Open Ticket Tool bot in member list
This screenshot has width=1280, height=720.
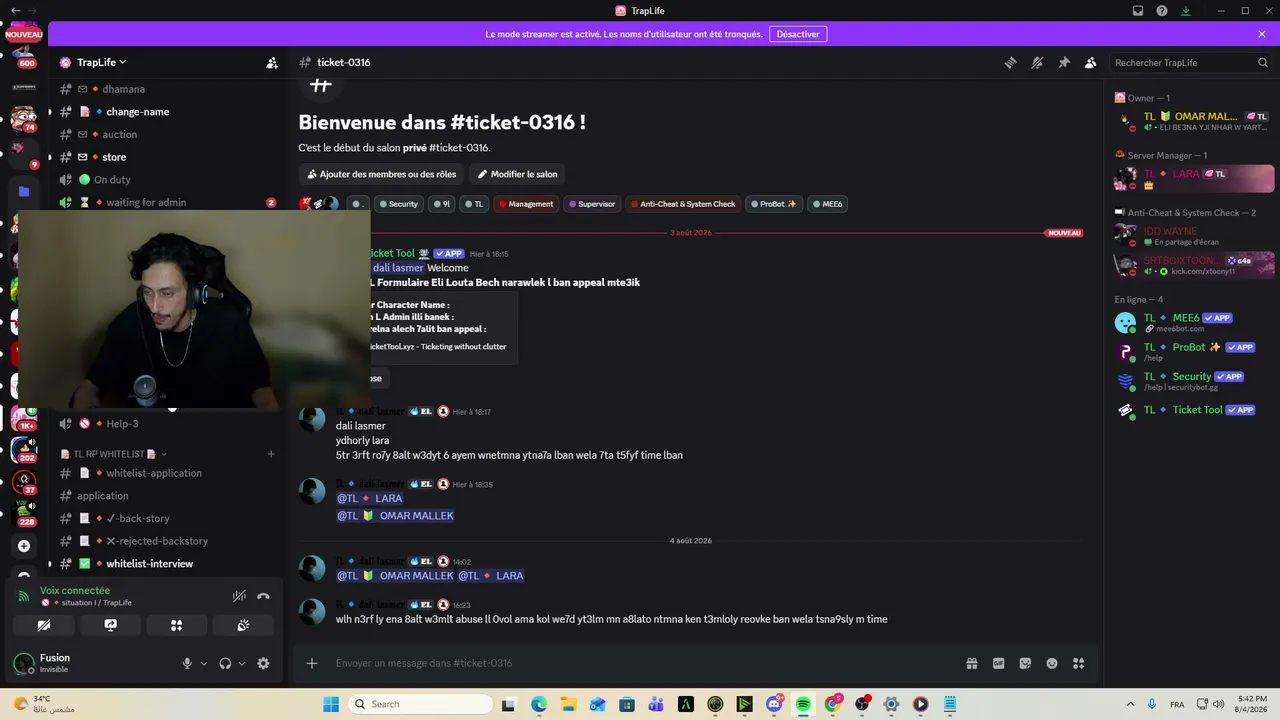coord(1194,410)
